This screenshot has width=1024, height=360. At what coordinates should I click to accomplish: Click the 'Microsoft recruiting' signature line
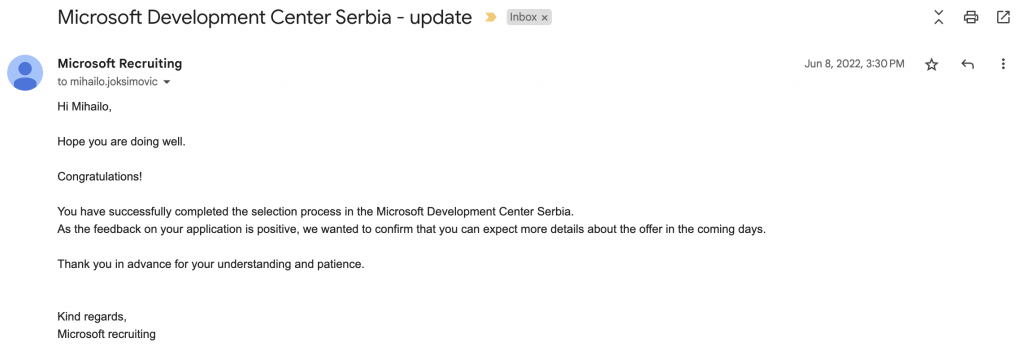point(106,334)
